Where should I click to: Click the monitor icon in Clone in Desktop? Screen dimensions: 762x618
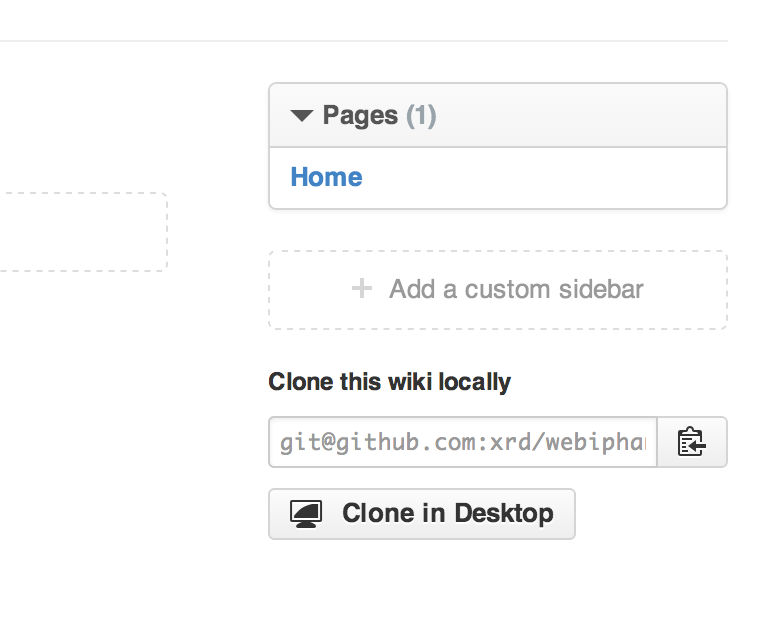point(306,514)
